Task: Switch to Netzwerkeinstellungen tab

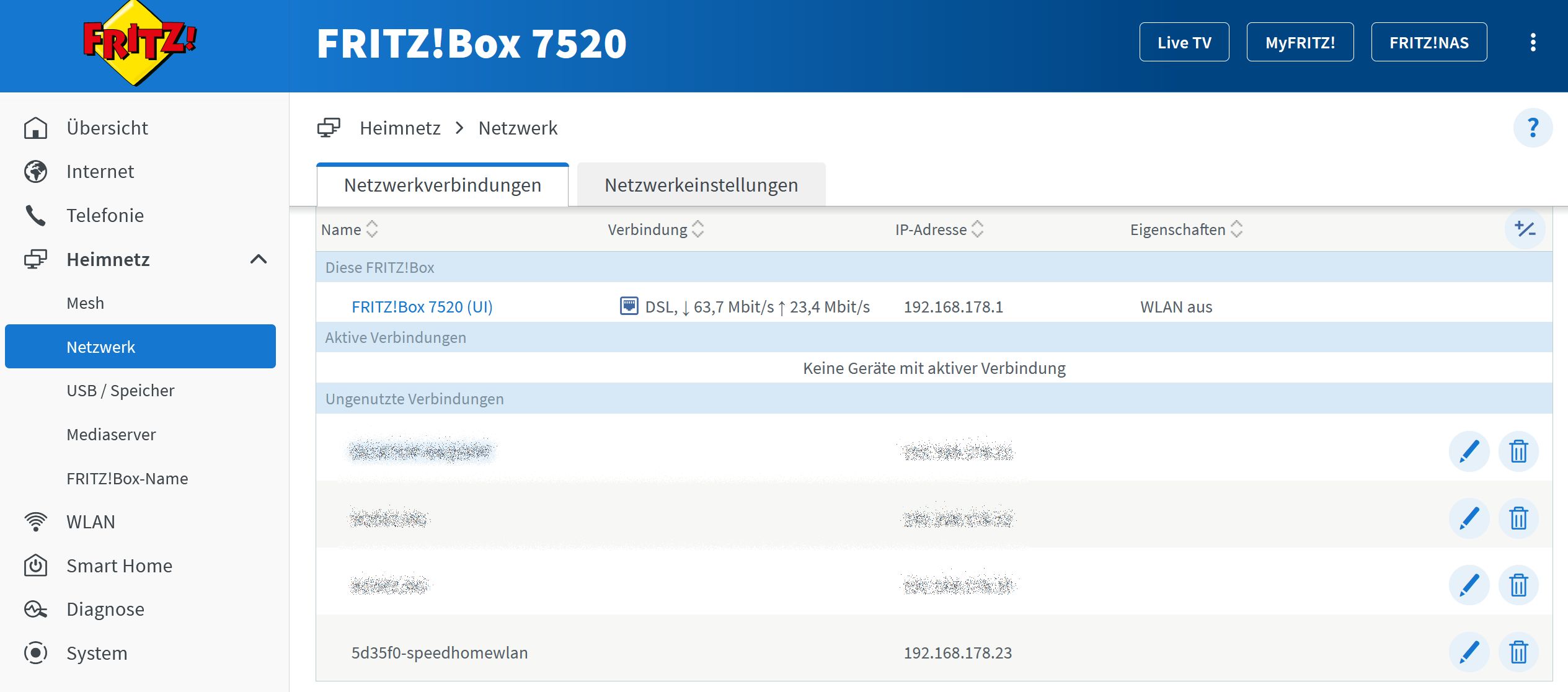Action: [x=701, y=185]
